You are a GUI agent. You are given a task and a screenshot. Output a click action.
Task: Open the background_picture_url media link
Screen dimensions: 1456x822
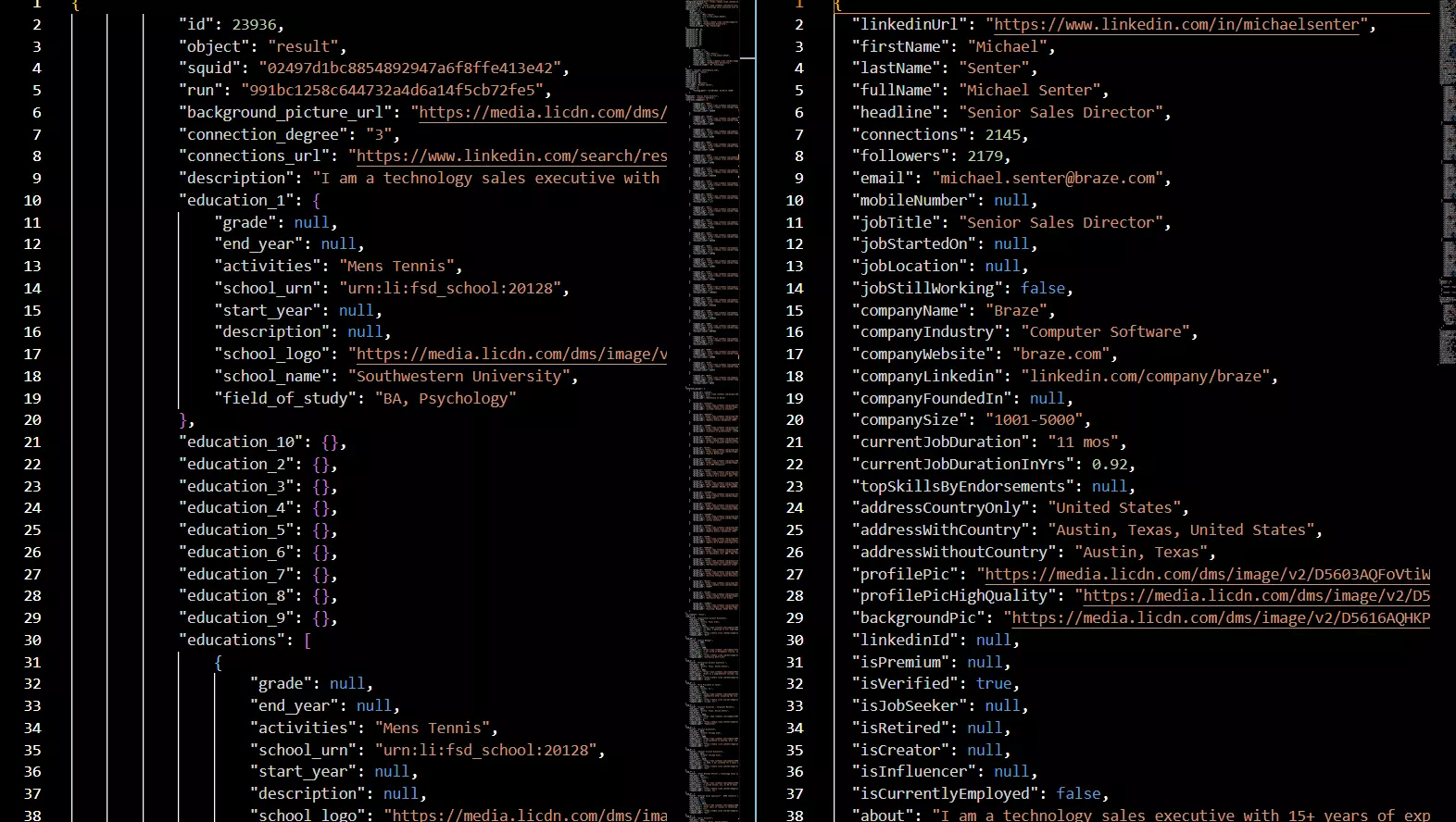click(543, 113)
